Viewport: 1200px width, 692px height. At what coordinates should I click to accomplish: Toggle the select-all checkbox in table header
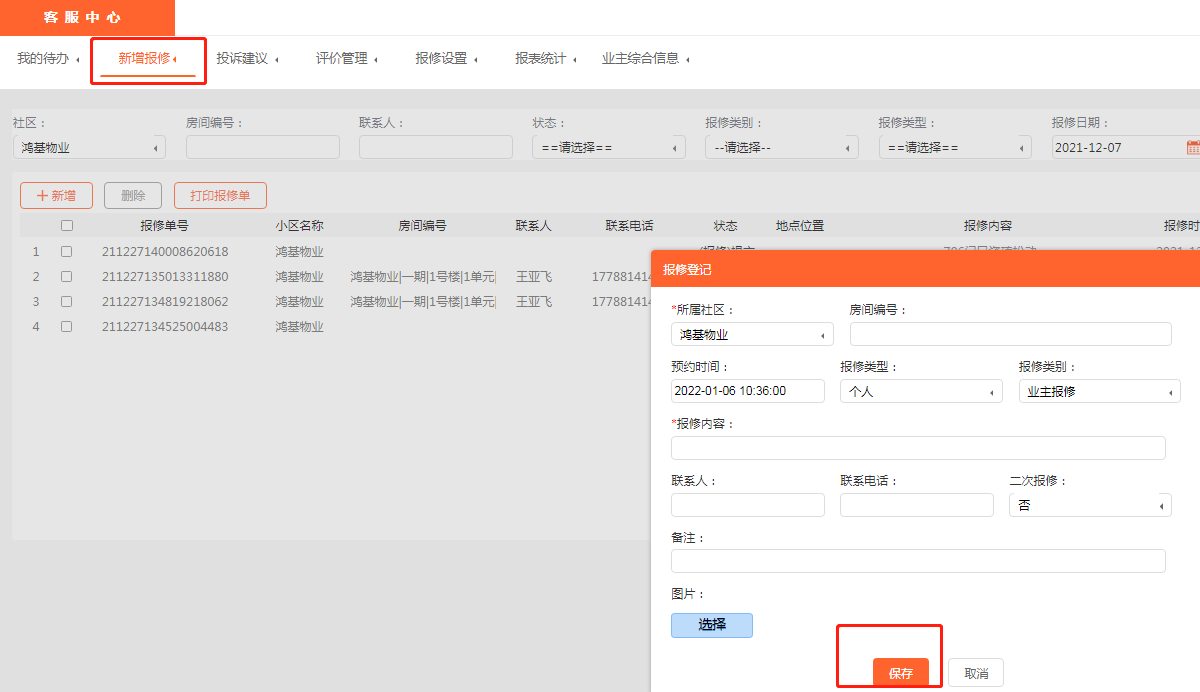tap(67, 226)
